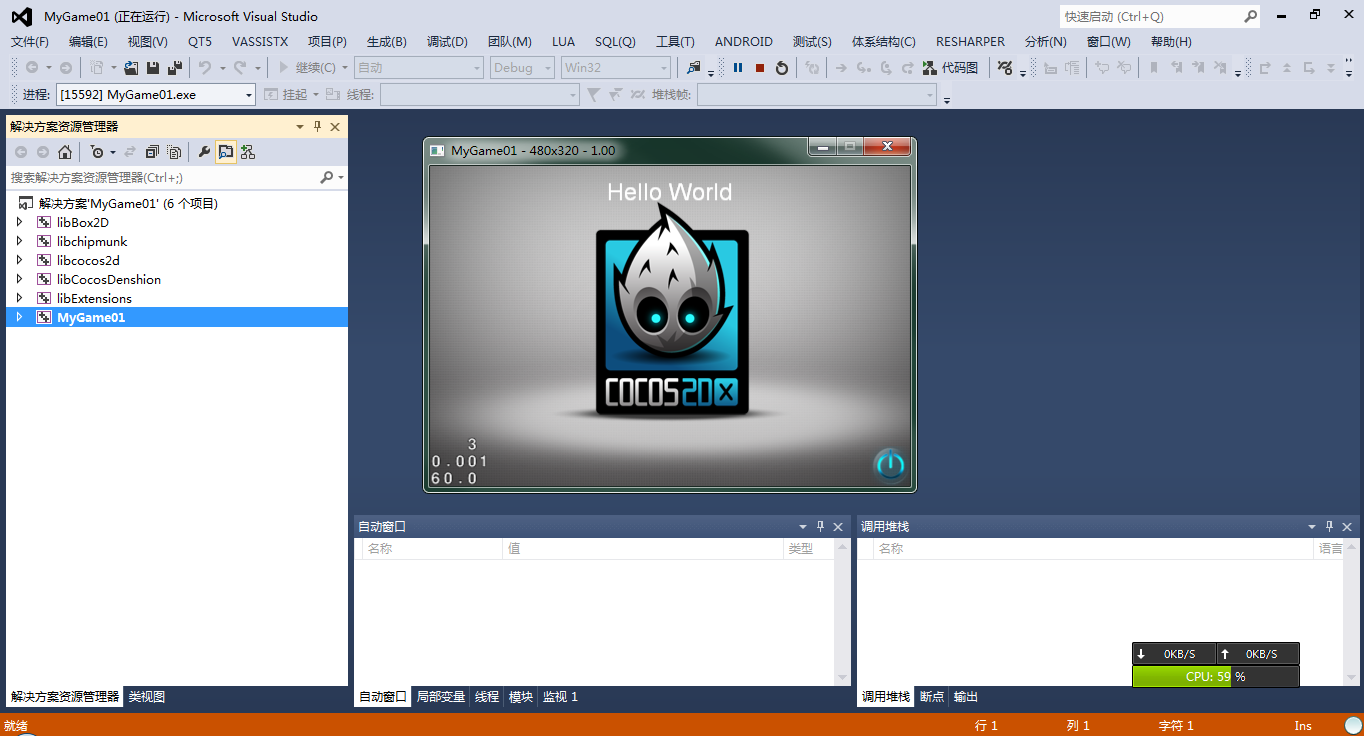Click the Show All Files icon
Image resolution: width=1364 pixels, height=736 pixels.
(174, 152)
